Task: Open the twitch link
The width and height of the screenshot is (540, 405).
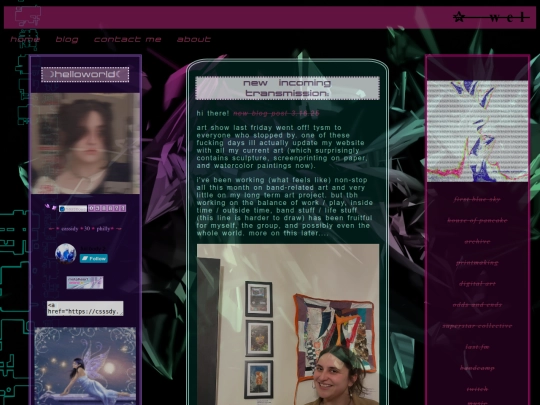Action: [477, 389]
